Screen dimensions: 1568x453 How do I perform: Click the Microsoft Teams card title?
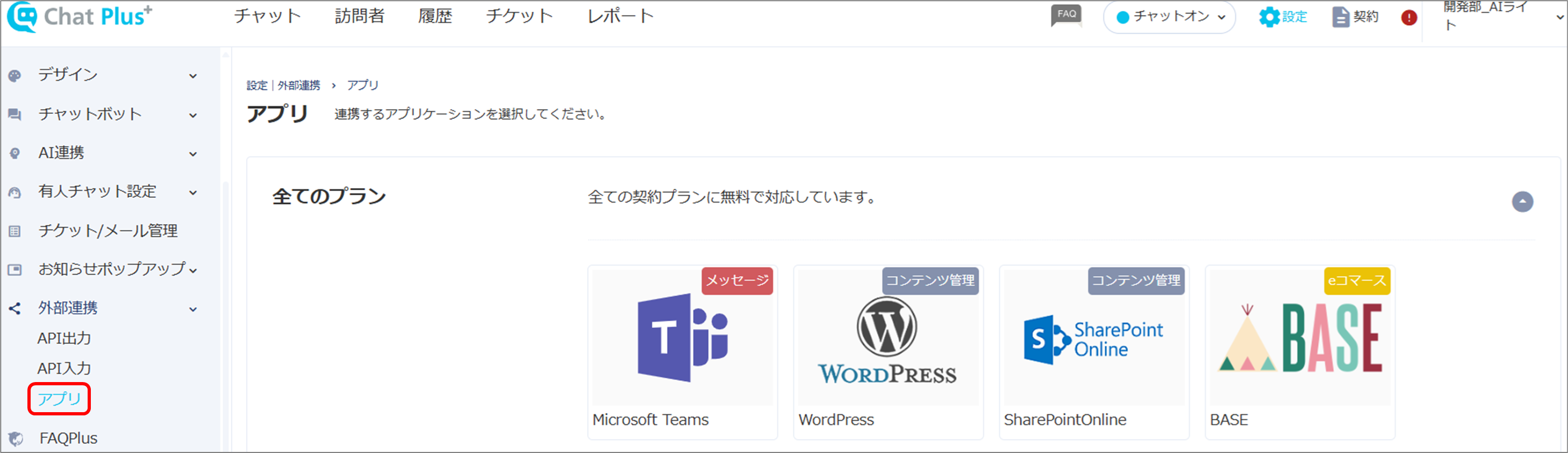pyautogui.click(x=650, y=420)
